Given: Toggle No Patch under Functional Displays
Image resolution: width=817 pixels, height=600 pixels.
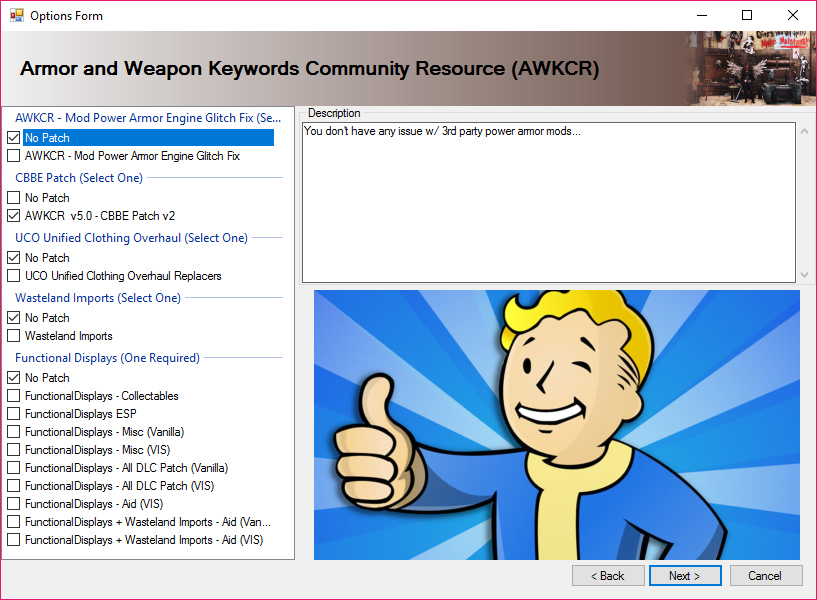Looking at the screenshot, I should (14, 378).
